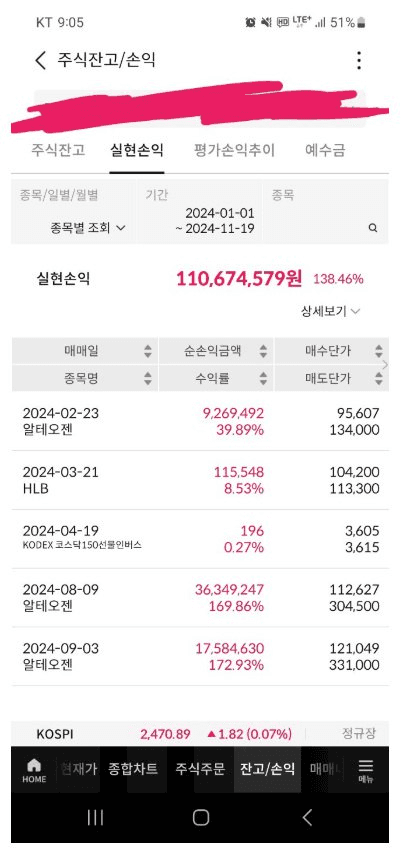
Task: Go back with the top-left arrow
Action: [x=40, y=60]
